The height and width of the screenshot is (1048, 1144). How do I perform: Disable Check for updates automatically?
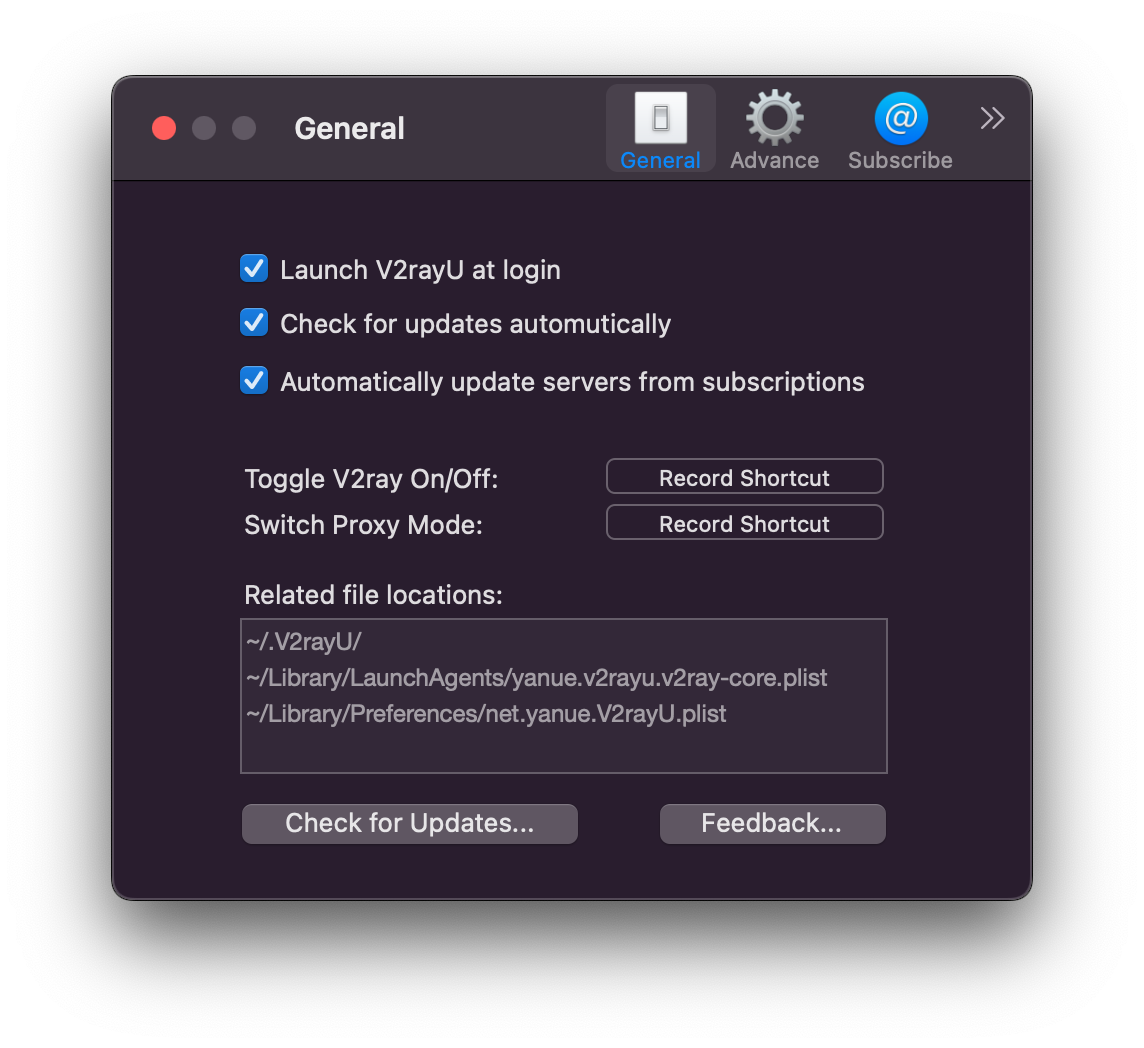254,322
